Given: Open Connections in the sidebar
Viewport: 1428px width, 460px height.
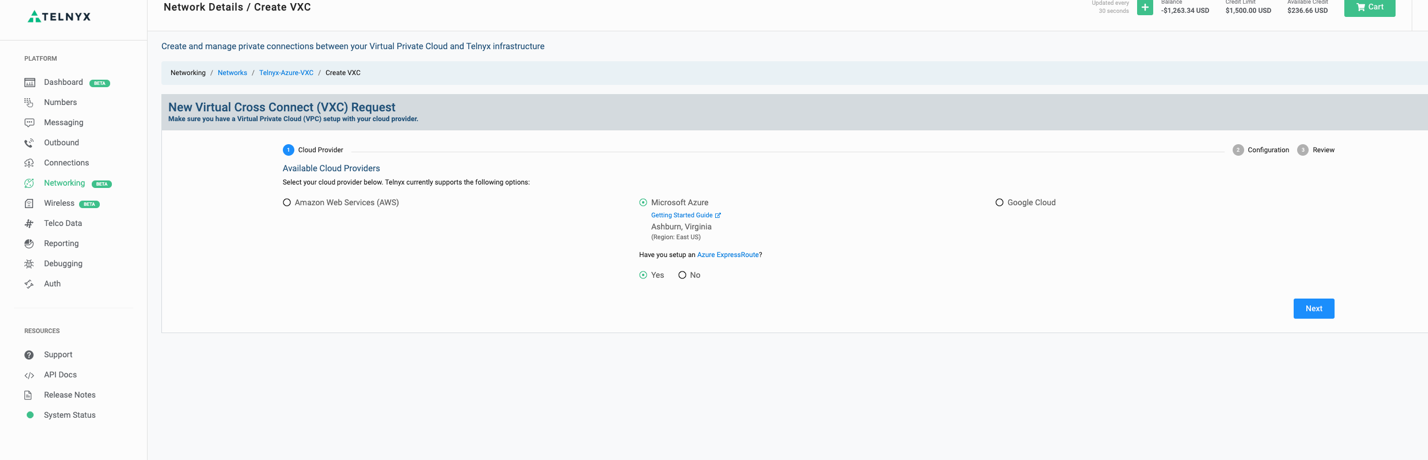Looking at the screenshot, I should [66, 163].
